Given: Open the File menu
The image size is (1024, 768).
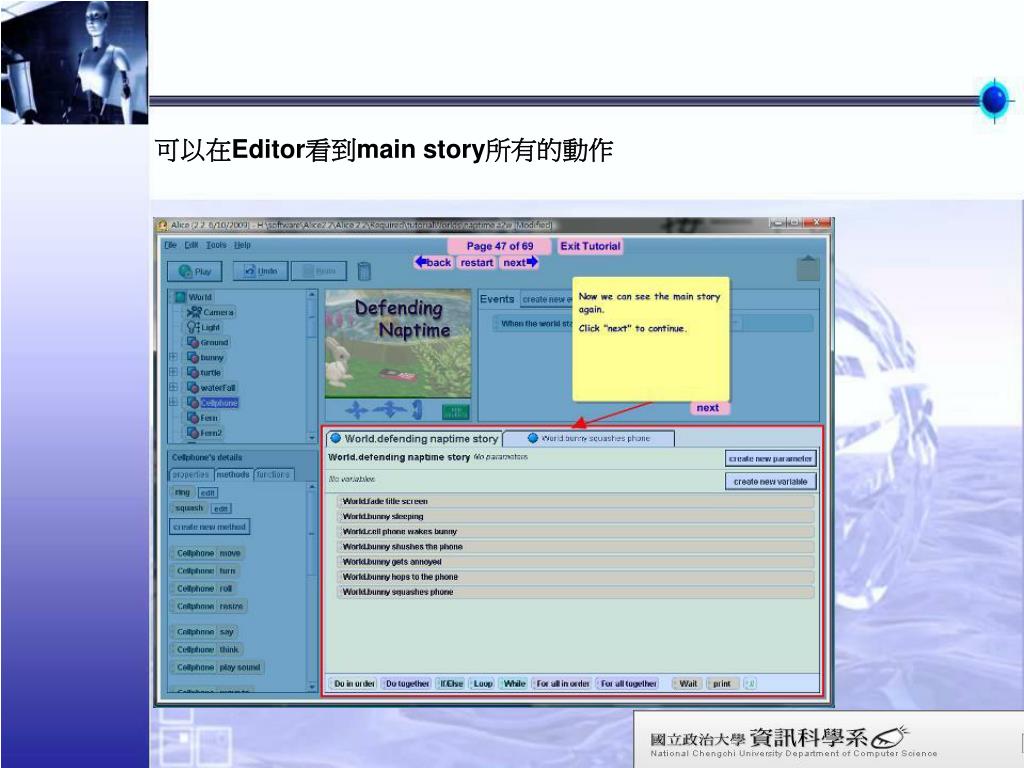Looking at the screenshot, I should pyautogui.click(x=170, y=245).
